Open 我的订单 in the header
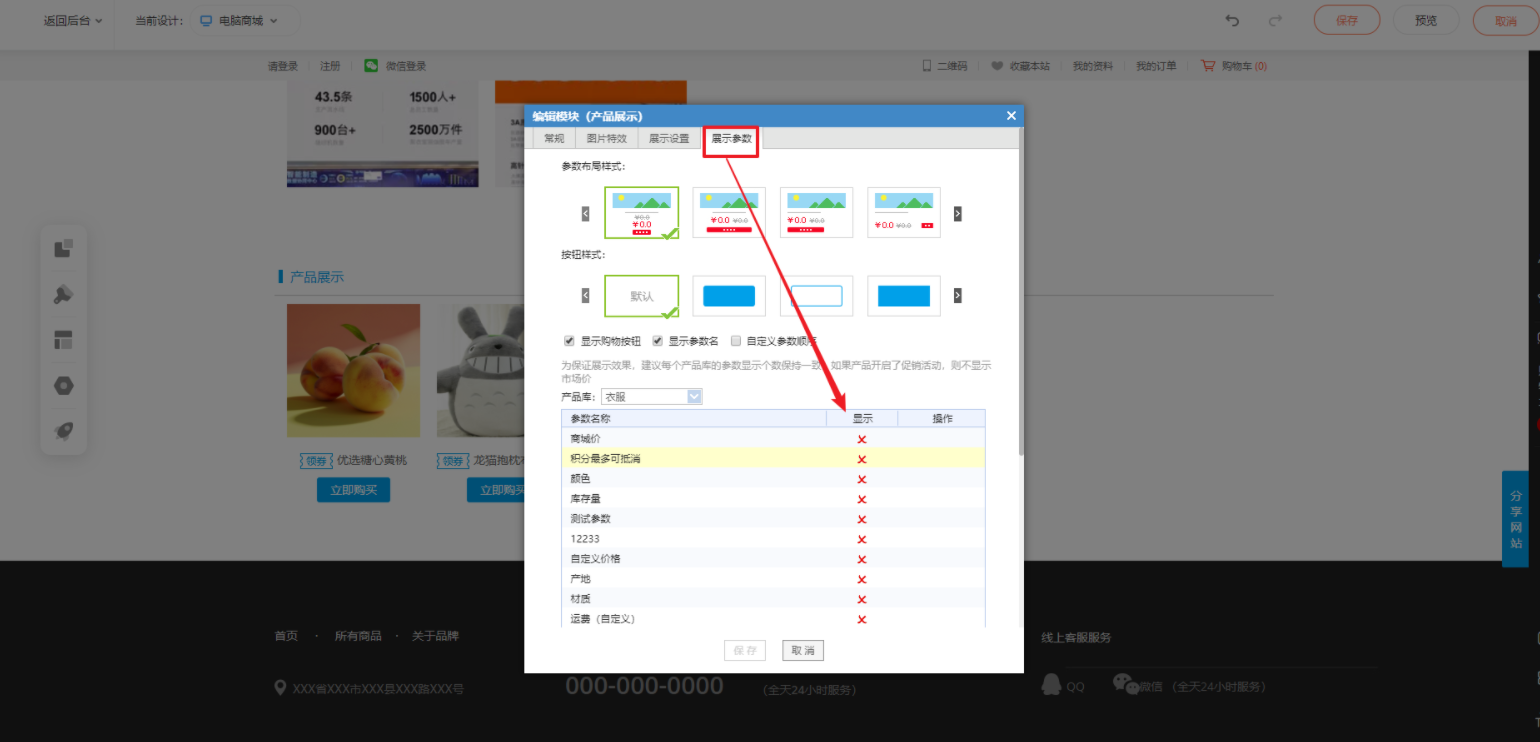Image resolution: width=1540 pixels, height=742 pixels. 1156,66
